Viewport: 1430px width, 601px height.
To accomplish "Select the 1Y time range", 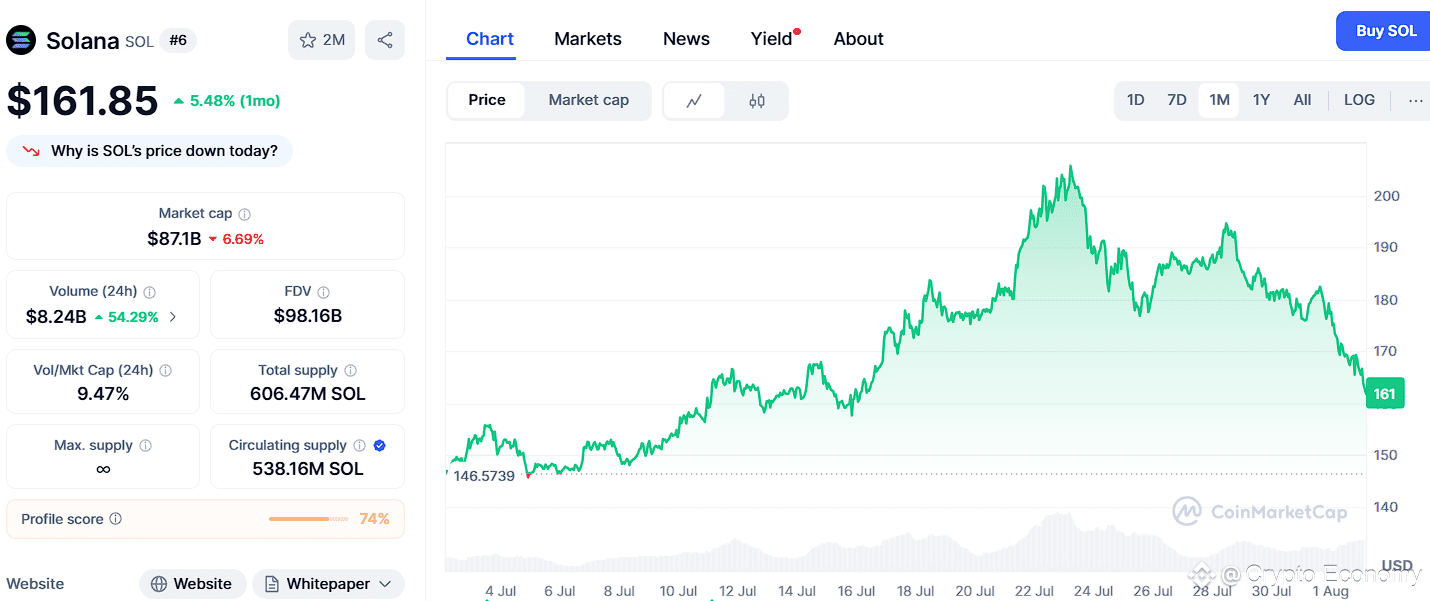I will click(1261, 100).
